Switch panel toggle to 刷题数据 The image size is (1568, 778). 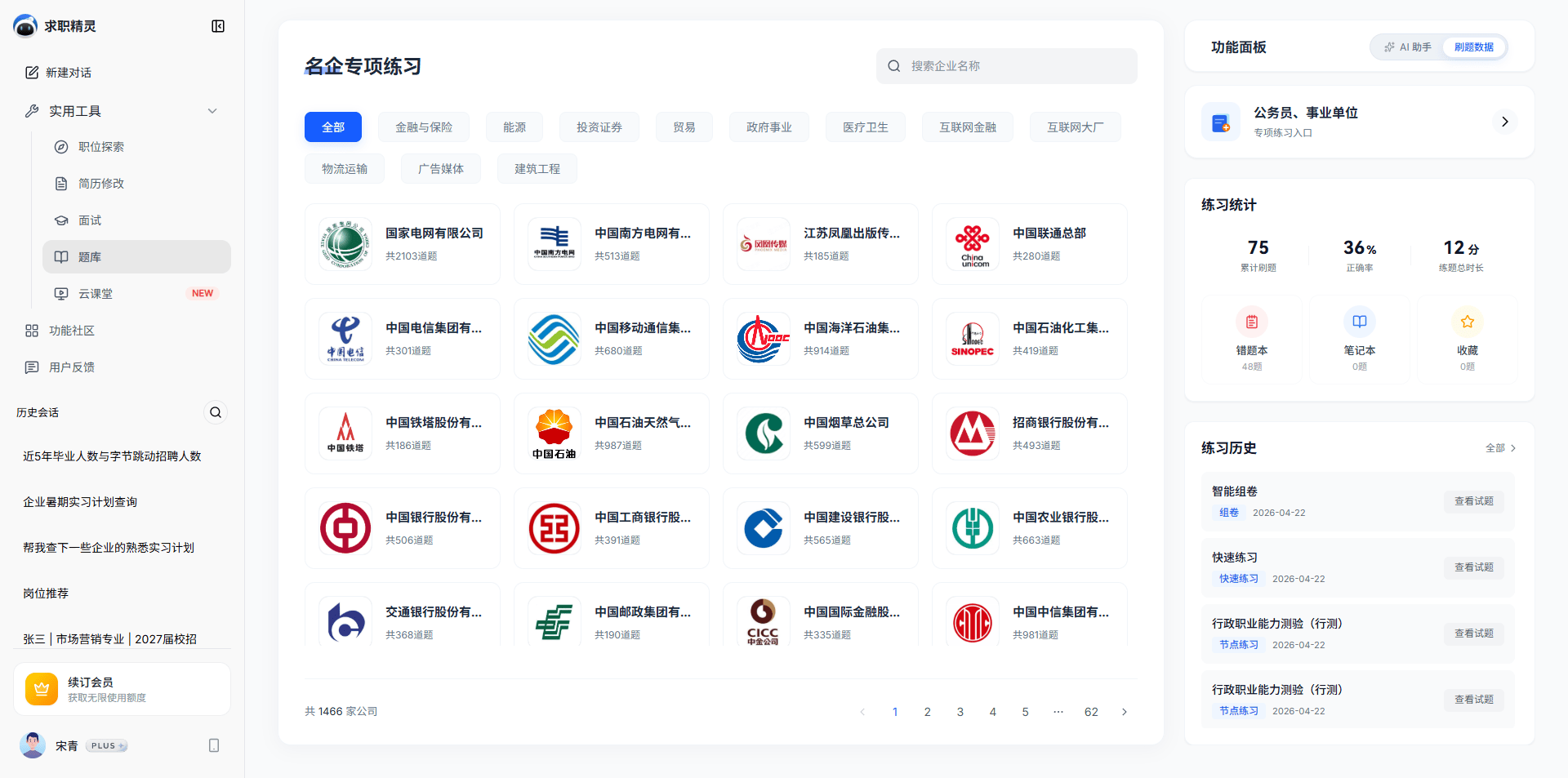click(x=1474, y=47)
